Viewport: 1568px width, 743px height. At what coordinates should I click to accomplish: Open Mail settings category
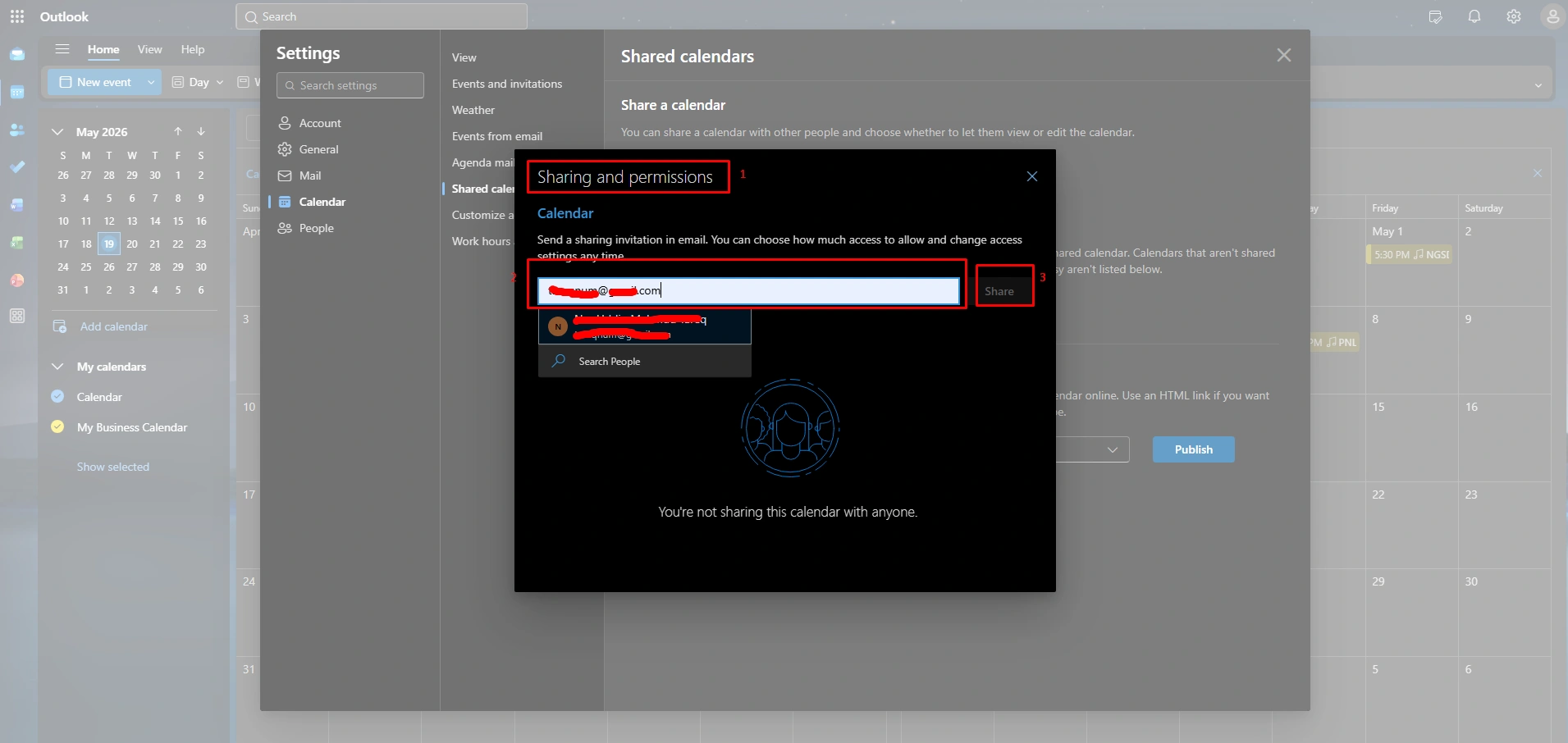tap(350, 175)
